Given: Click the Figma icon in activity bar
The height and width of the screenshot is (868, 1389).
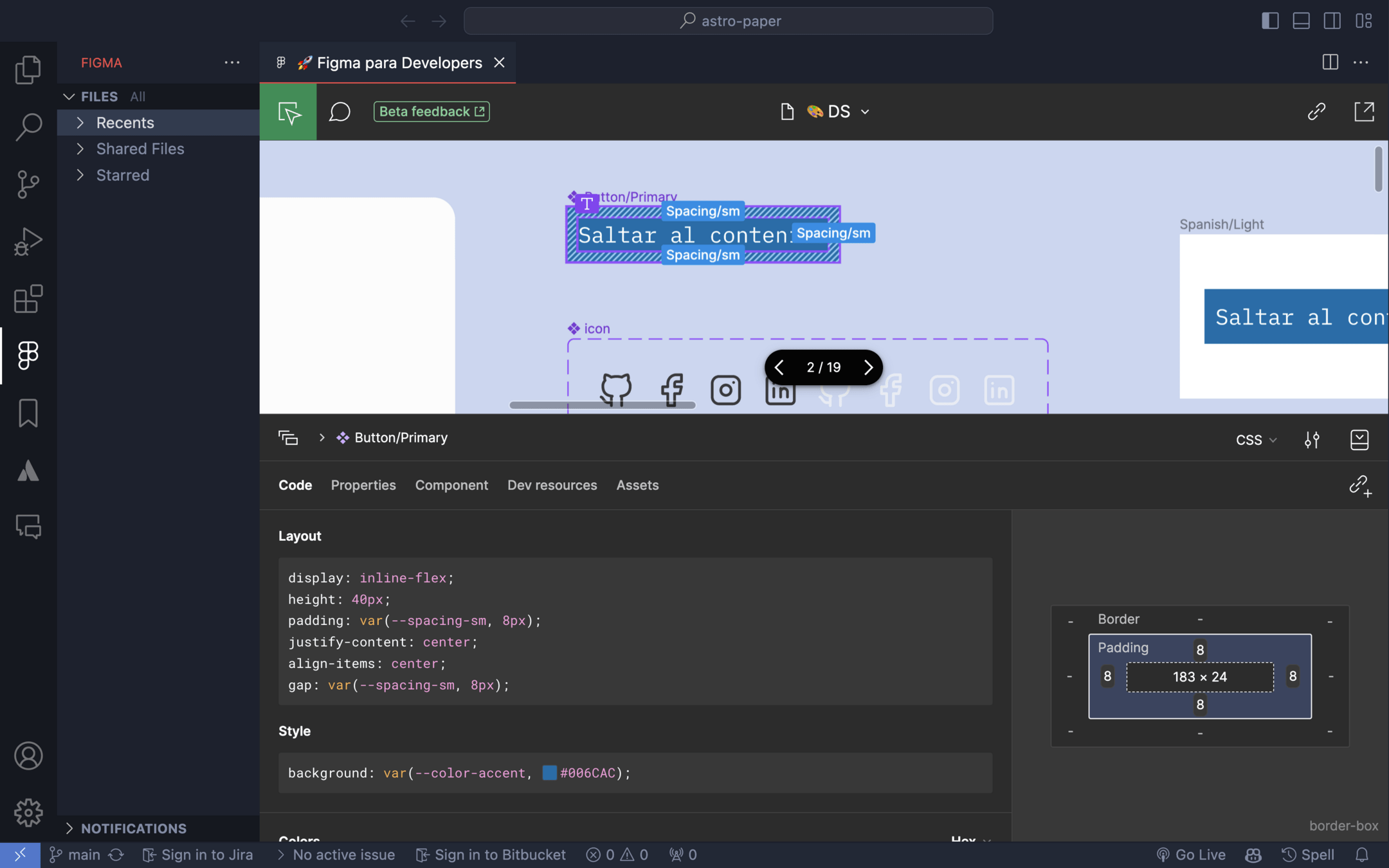Looking at the screenshot, I should pyautogui.click(x=28, y=356).
